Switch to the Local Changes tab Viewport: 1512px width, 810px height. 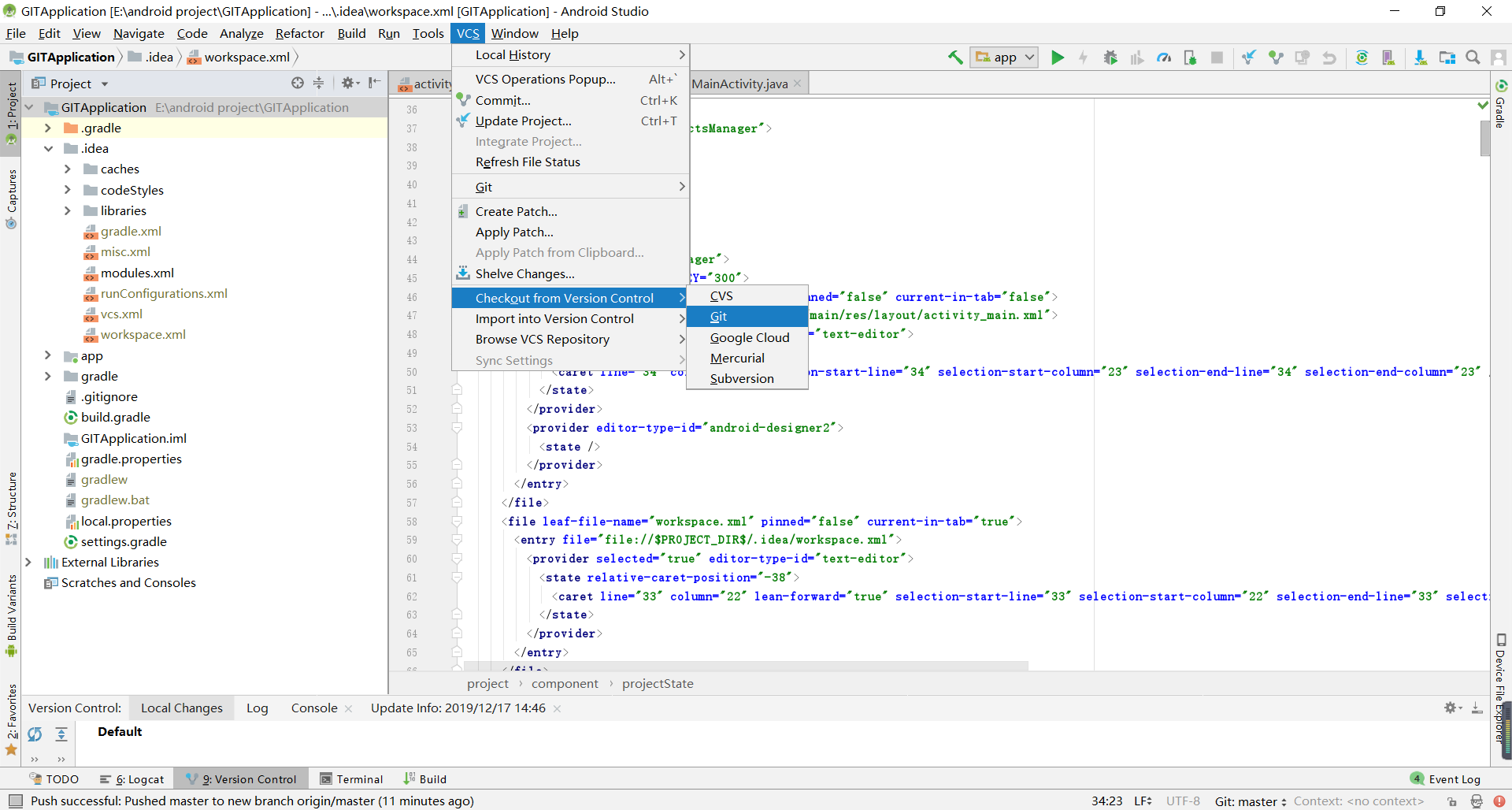tap(181, 708)
